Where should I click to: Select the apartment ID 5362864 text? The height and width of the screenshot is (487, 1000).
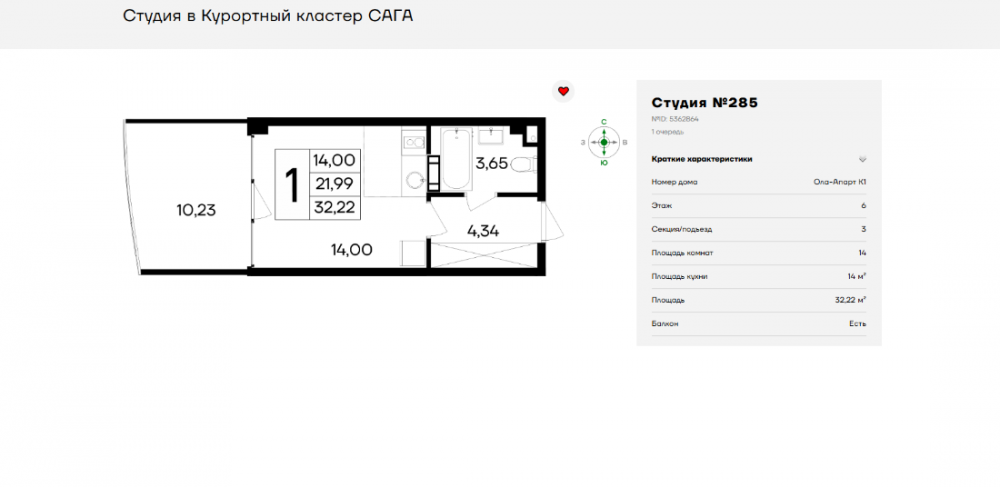click(x=675, y=119)
